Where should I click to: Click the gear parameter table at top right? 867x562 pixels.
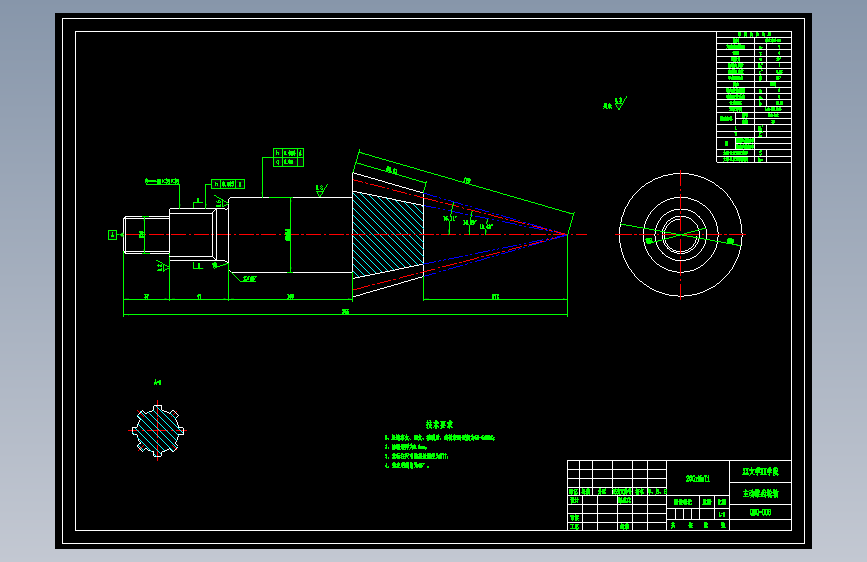754,97
